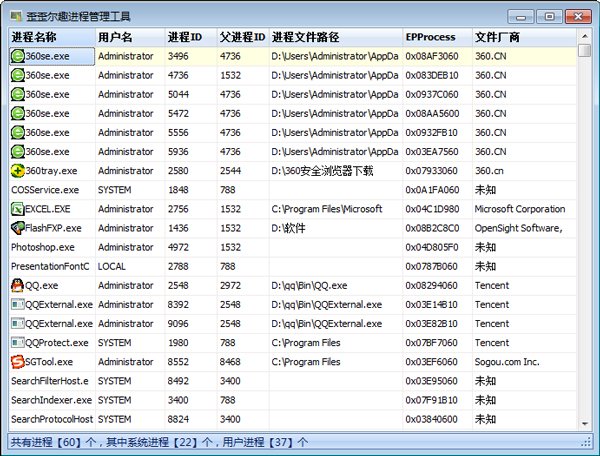This screenshot has width=600, height=456.
Task: Click EPProcess value 0x08AF3060
Action: (x=432, y=56)
